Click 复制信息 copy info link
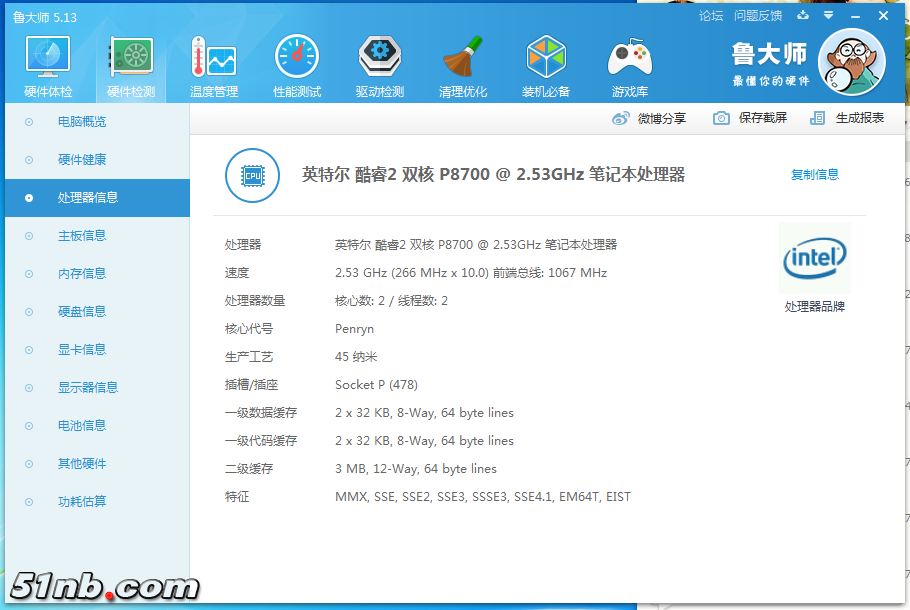This screenshot has width=910, height=610. click(x=815, y=175)
